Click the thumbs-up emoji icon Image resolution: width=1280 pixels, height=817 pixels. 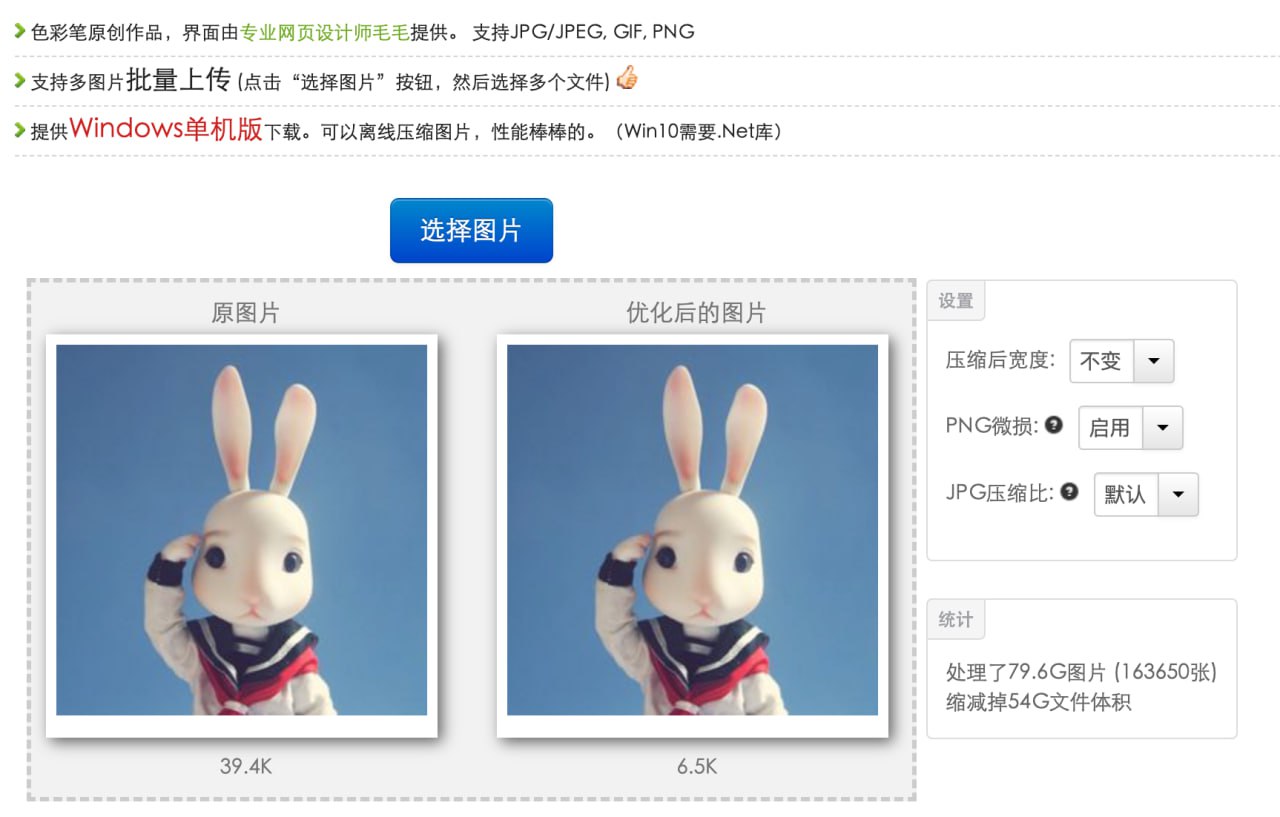627,78
